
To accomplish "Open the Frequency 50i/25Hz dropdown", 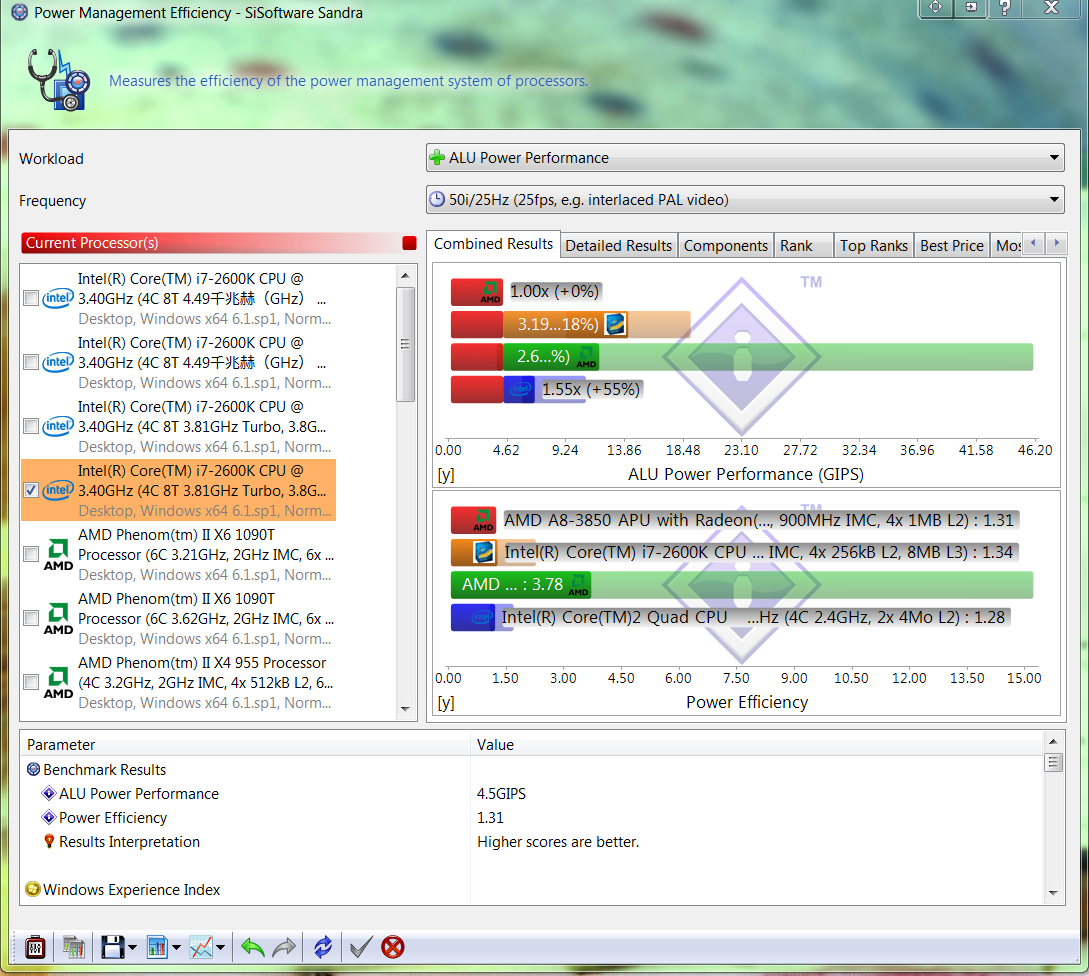I will [745, 199].
